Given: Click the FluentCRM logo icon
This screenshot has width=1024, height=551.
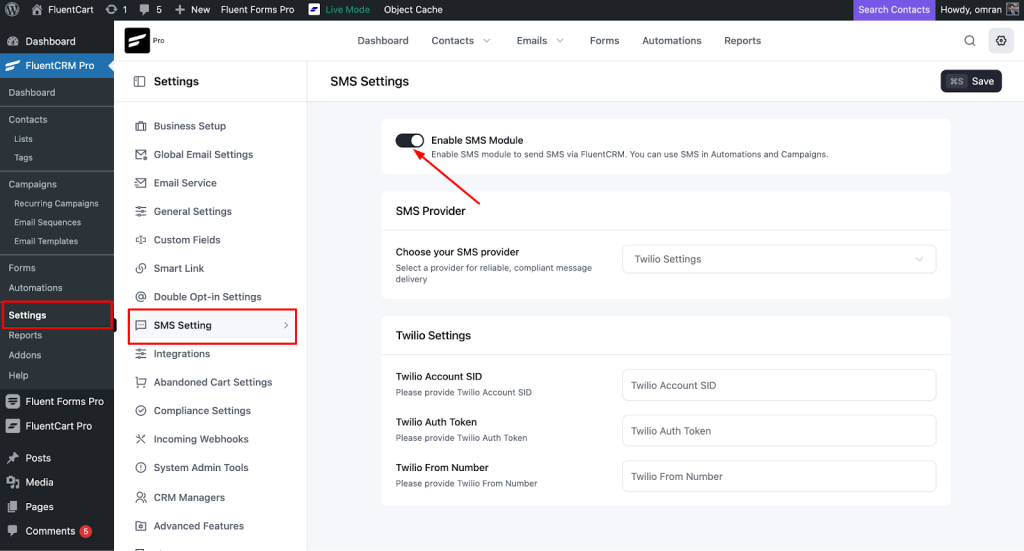Looking at the screenshot, I should [x=137, y=41].
